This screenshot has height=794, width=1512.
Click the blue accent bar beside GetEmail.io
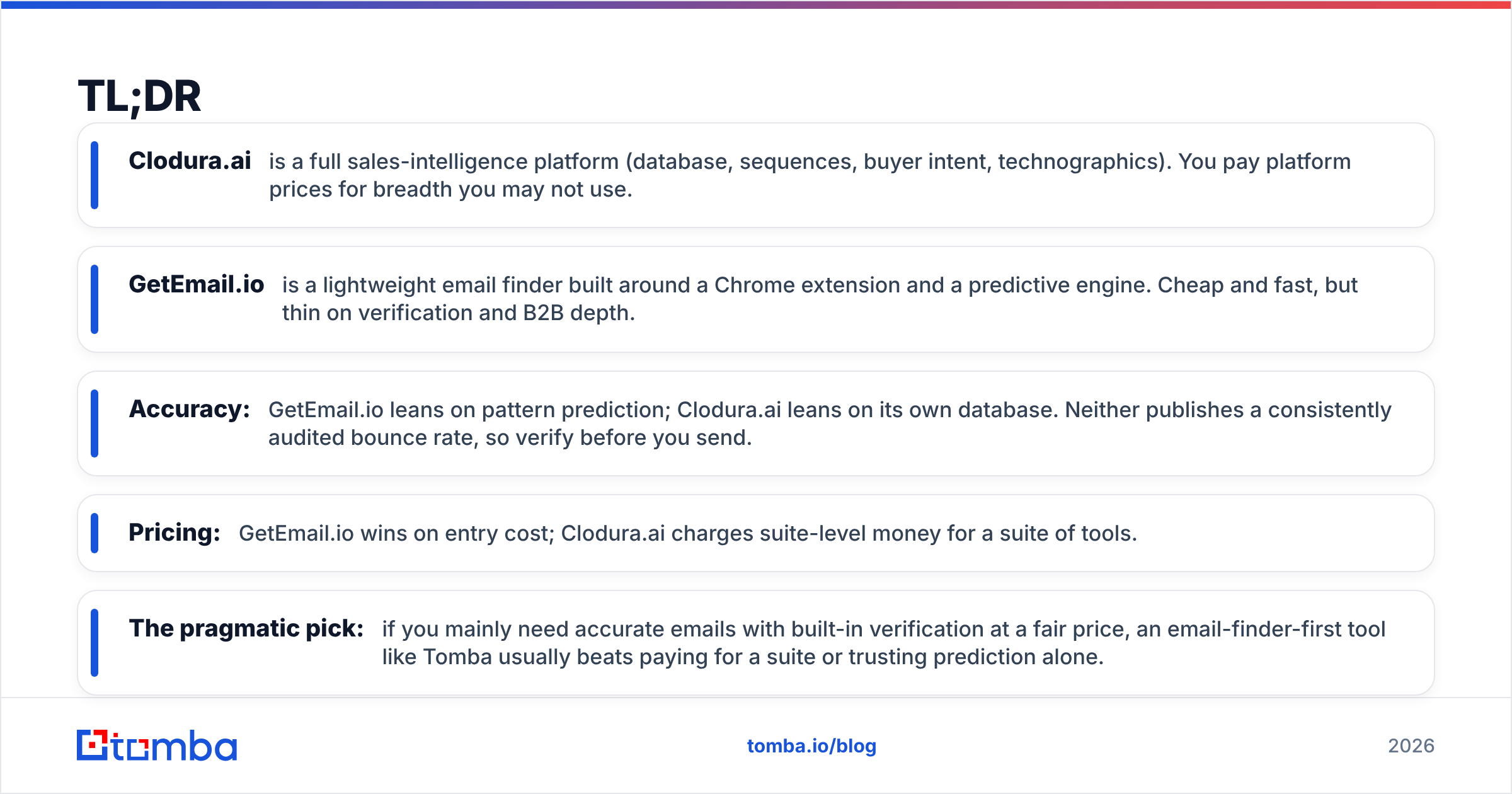94,299
